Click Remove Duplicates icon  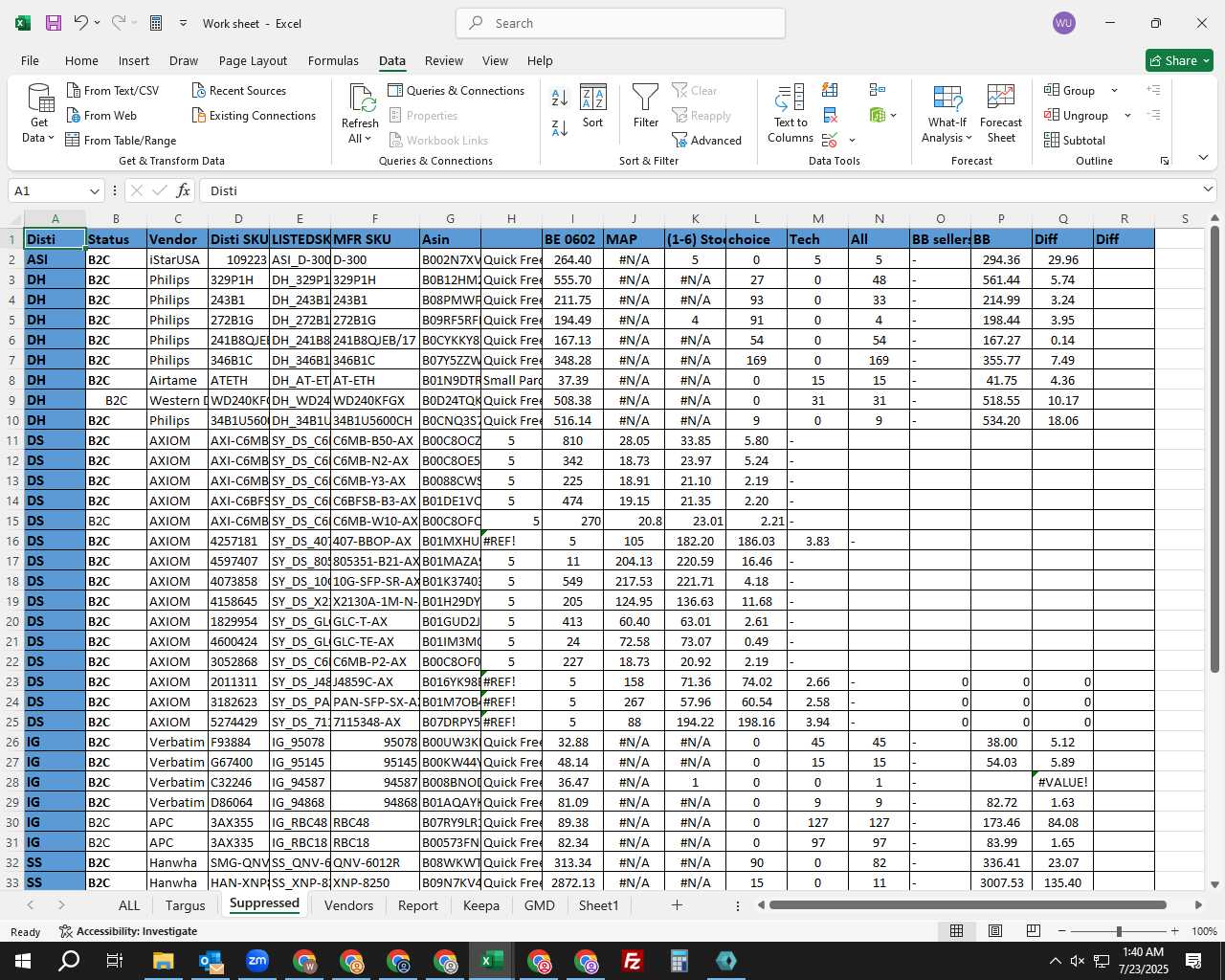coord(830,116)
